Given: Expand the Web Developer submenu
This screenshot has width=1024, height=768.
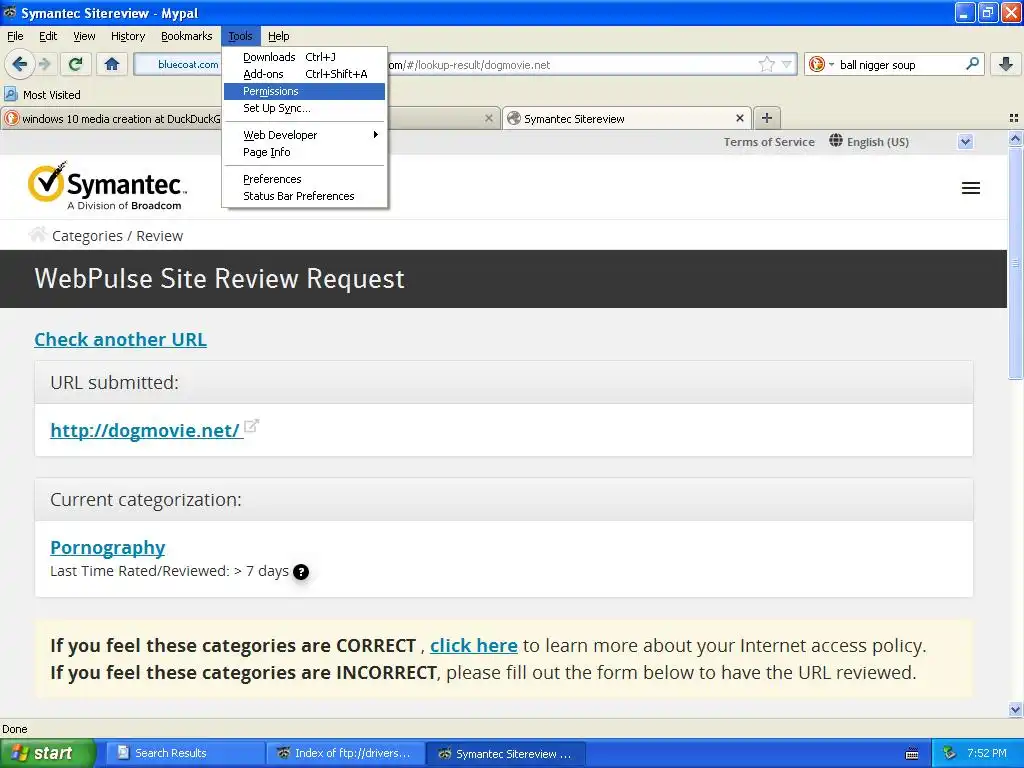Looking at the screenshot, I should (305, 135).
